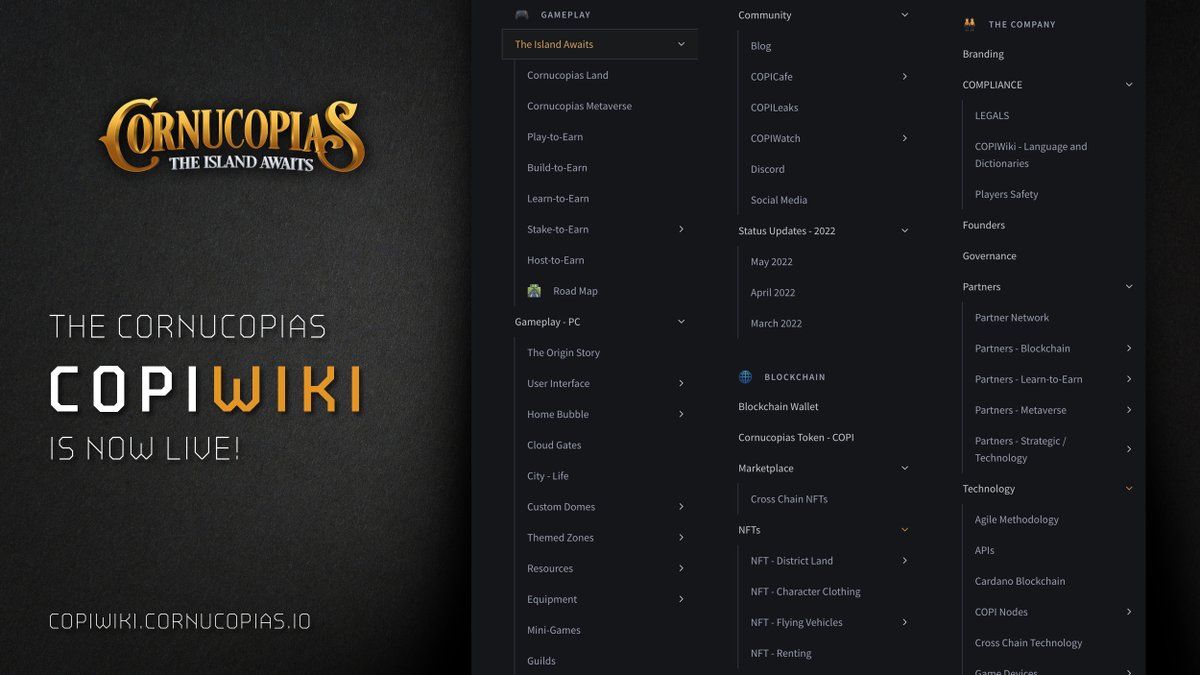
Task: Open the City - Life page
Action: [548, 476]
